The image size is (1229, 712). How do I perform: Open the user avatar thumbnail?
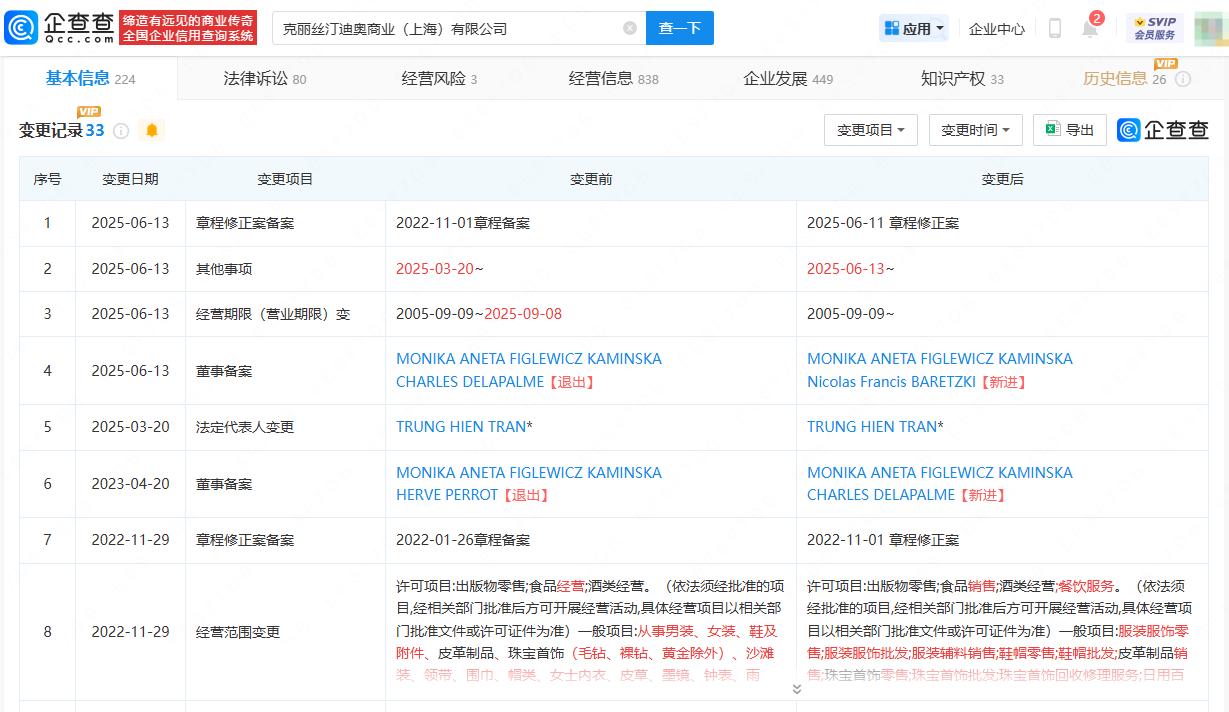point(1210,28)
